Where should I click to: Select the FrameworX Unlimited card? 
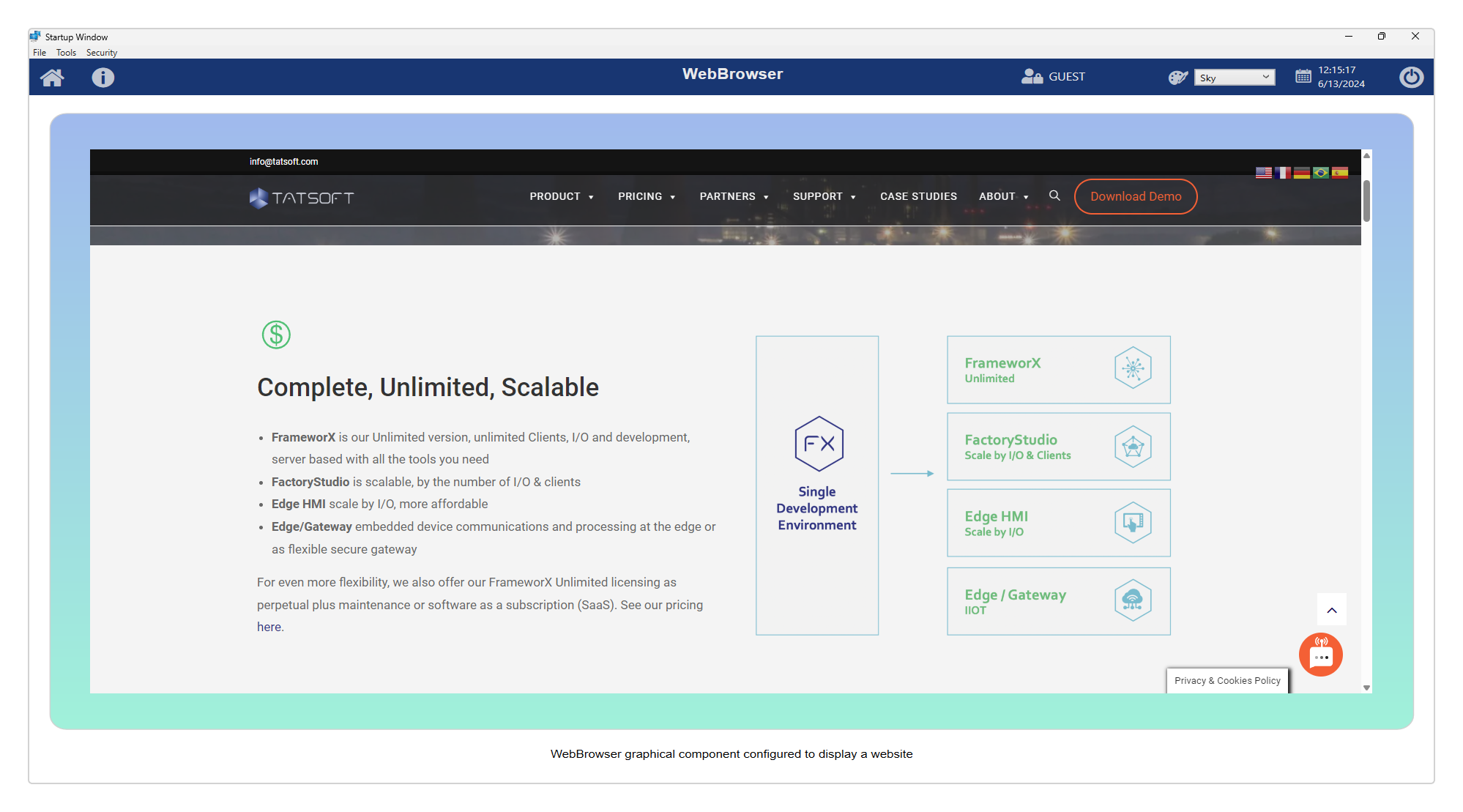[x=1059, y=370]
